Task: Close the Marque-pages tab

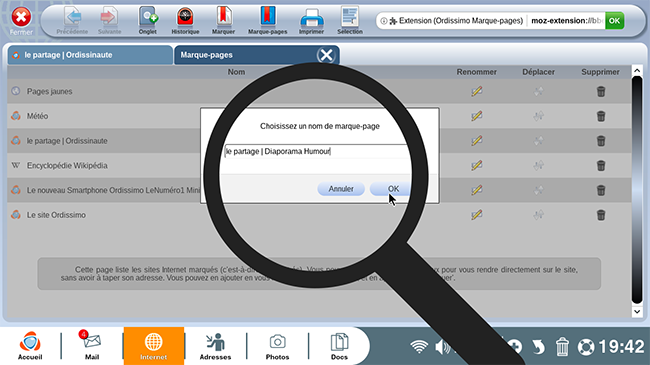Action: 326,55
